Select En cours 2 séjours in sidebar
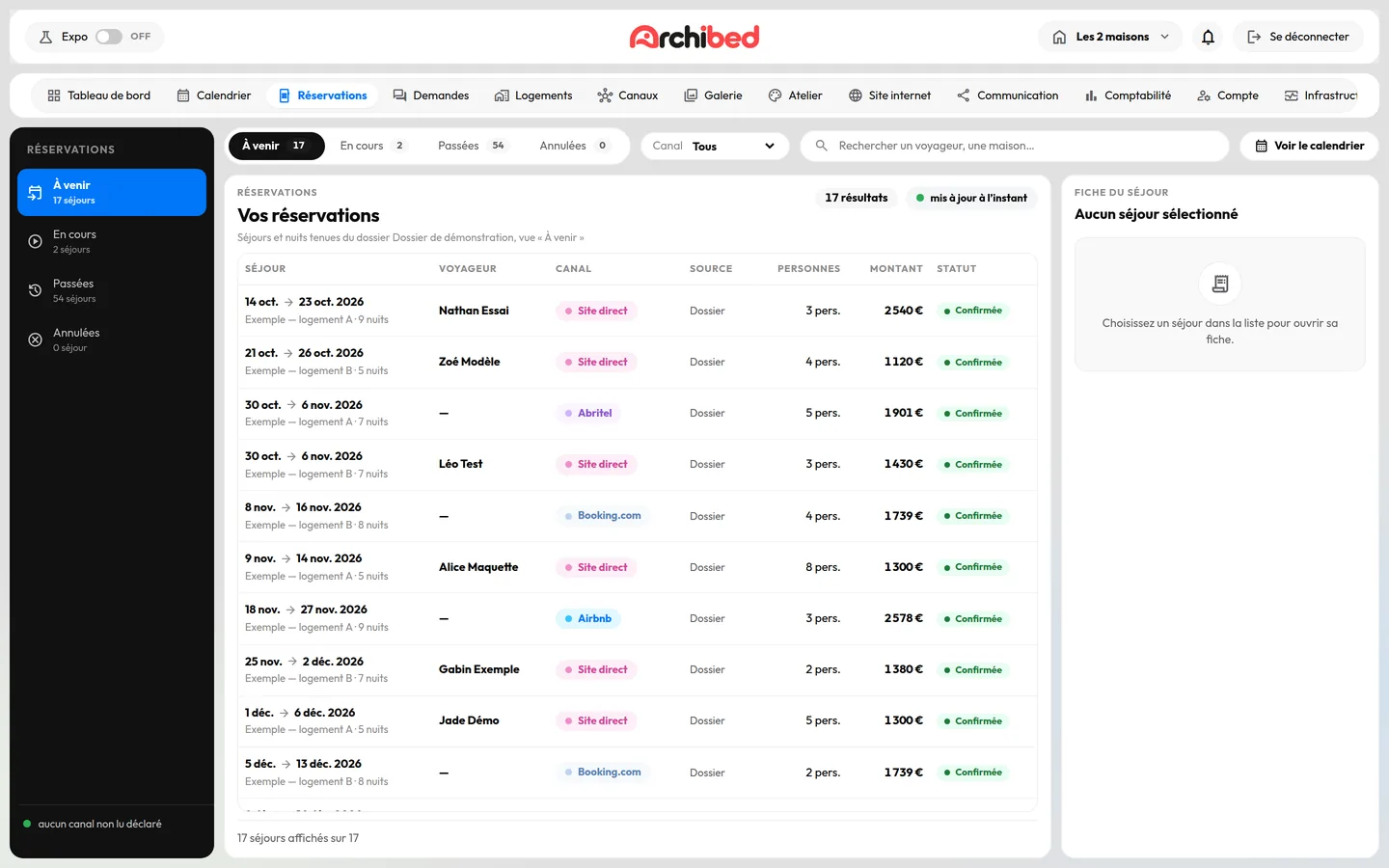This screenshot has height=868, width=1389. tap(112, 241)
